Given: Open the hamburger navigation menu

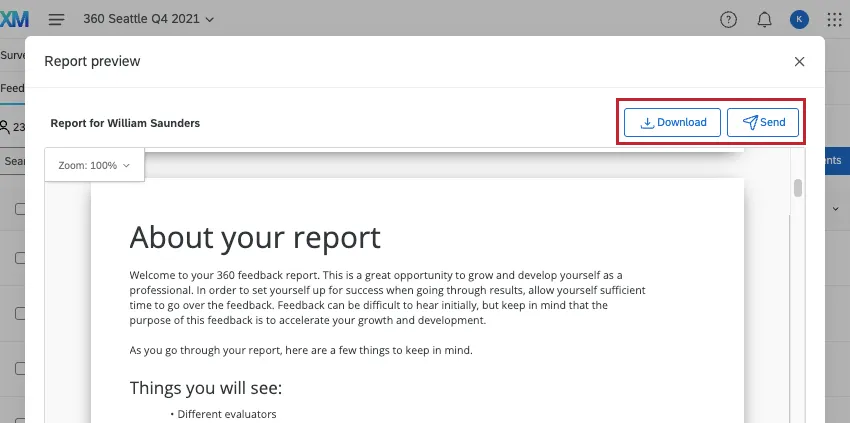Looking at the screenshot, I should [56, 20].
